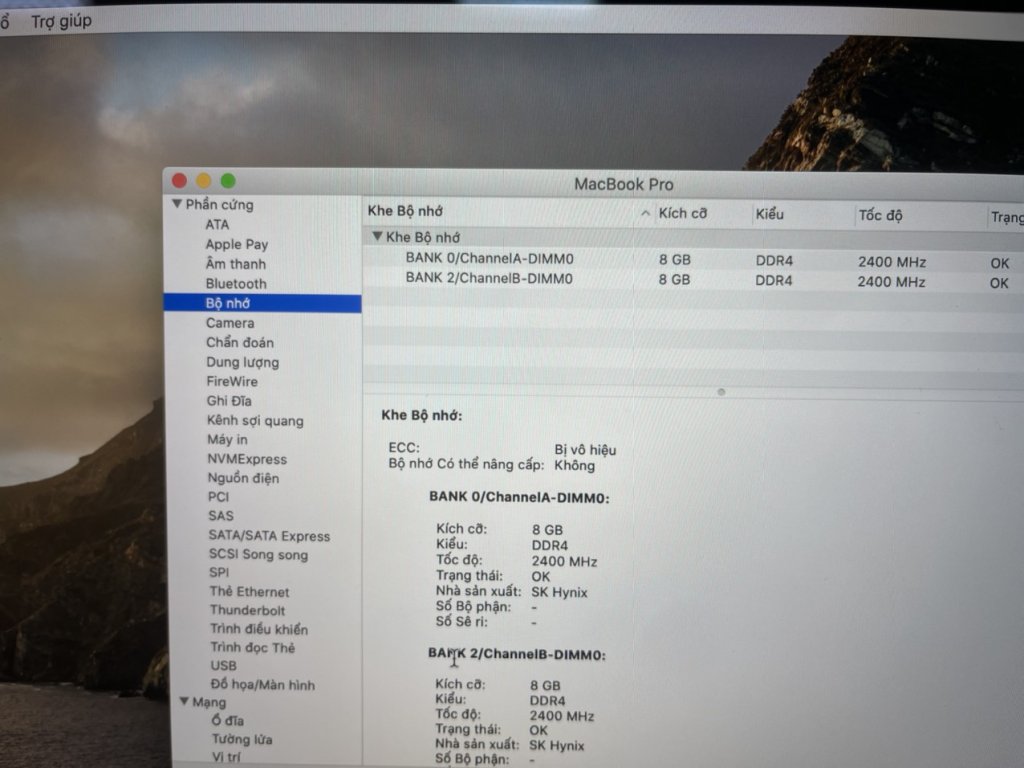This screenshot has height=768, width=1024.
Task: Select SCSI Song song item
Action: pyautogui.click(x=259, y=554)
